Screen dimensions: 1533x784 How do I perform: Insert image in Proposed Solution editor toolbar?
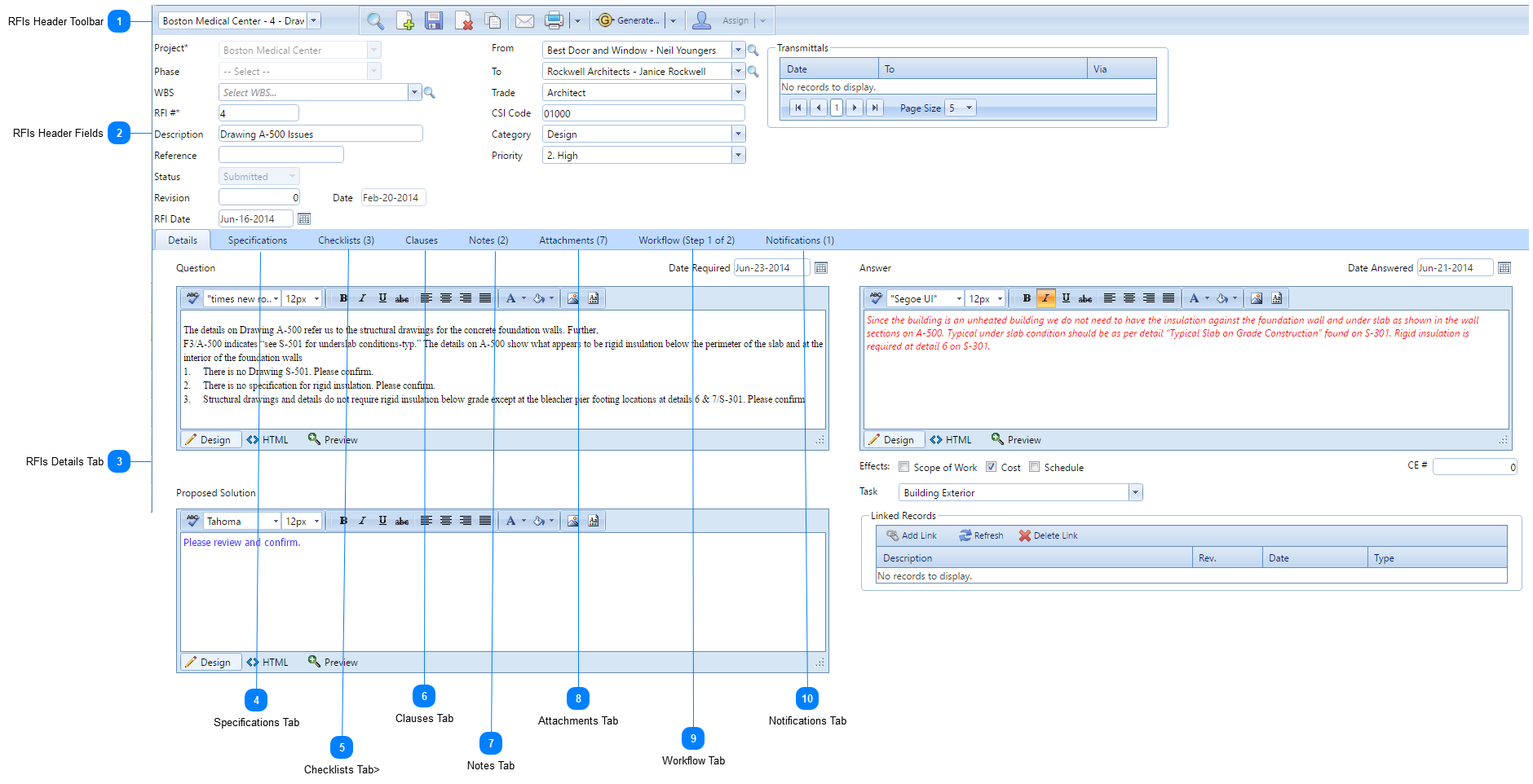tap(573, 521)
